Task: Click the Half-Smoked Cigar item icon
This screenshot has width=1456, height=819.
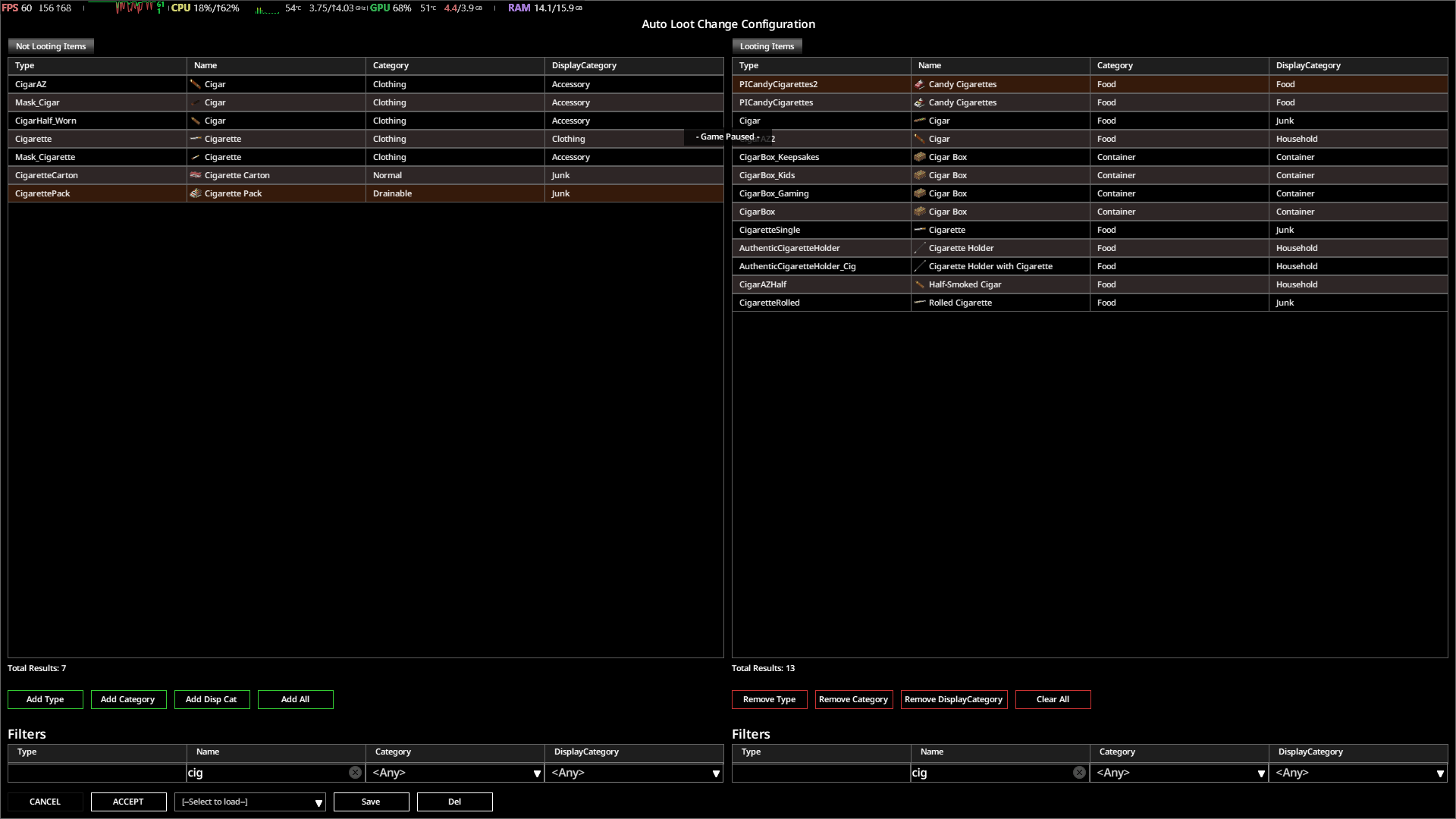Action: click(x=920, y=284)
